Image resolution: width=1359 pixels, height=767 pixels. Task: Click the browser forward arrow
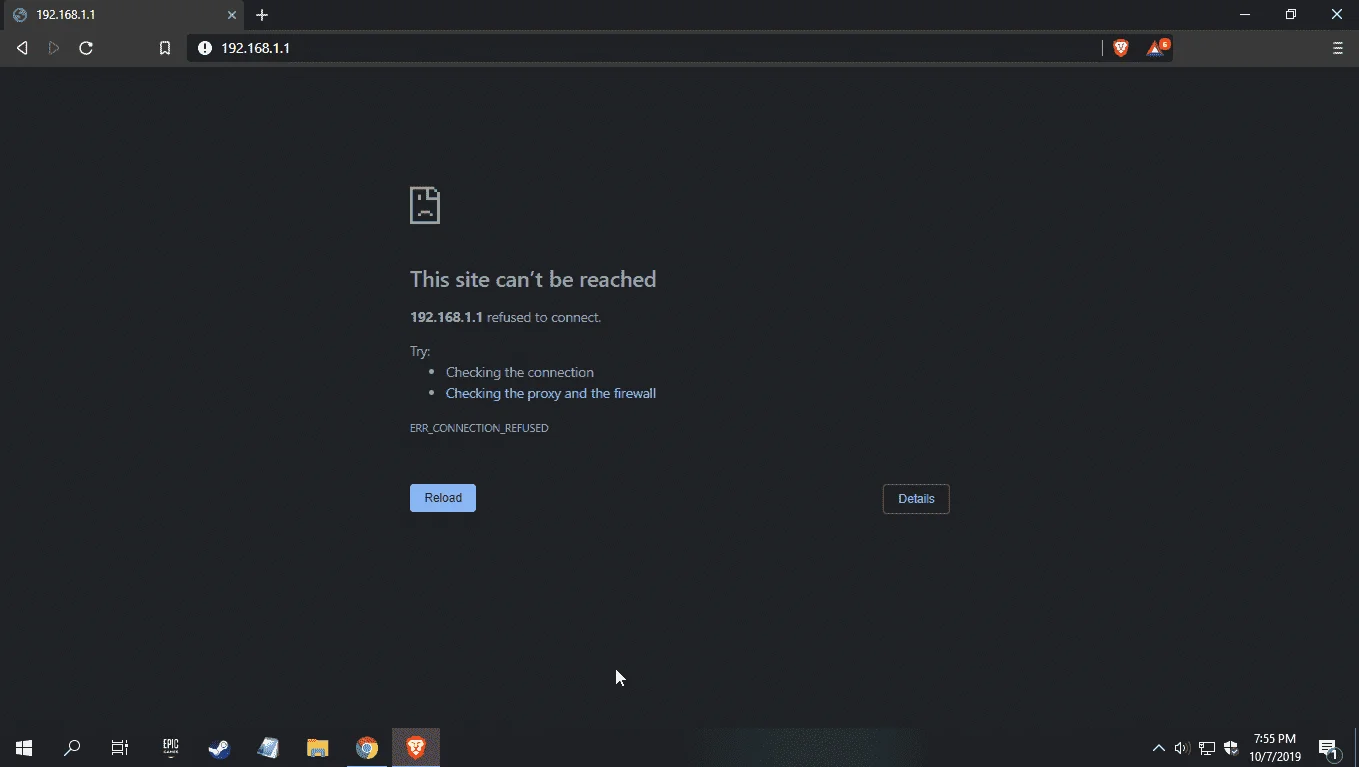54,48
